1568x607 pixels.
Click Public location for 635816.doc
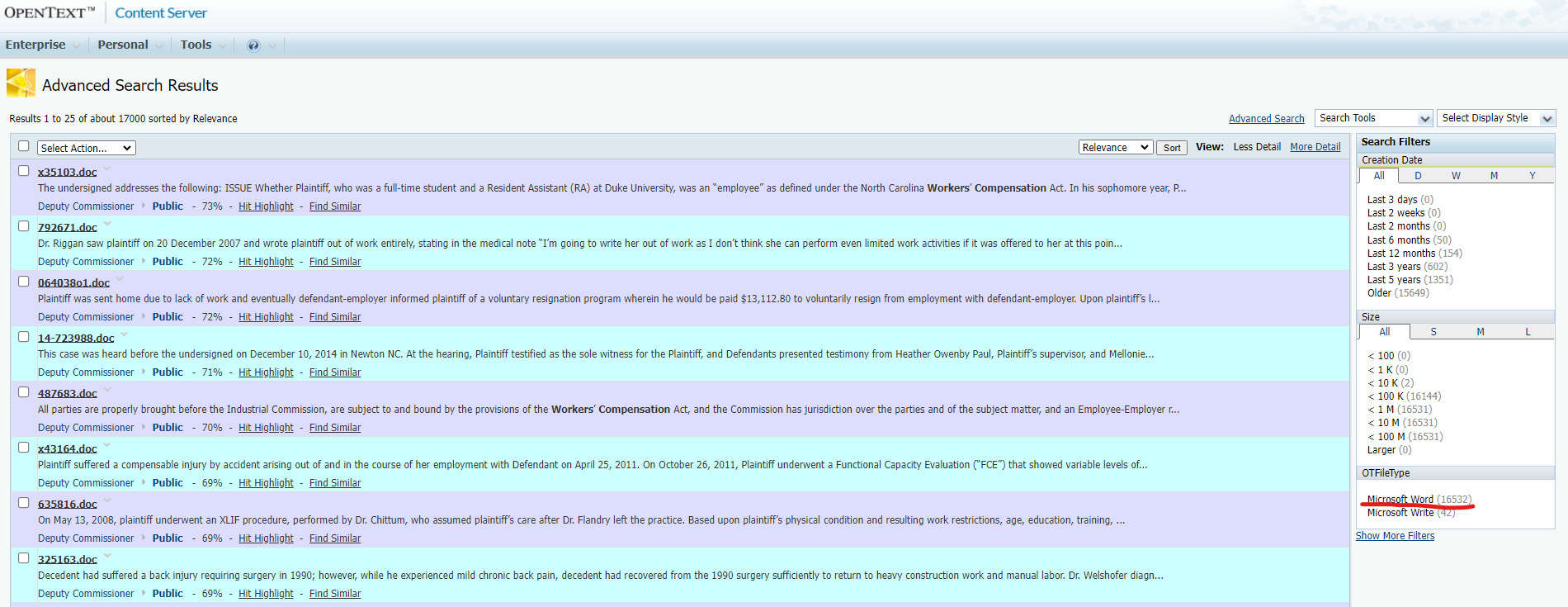pyautogui.click(x=168, y=538)
